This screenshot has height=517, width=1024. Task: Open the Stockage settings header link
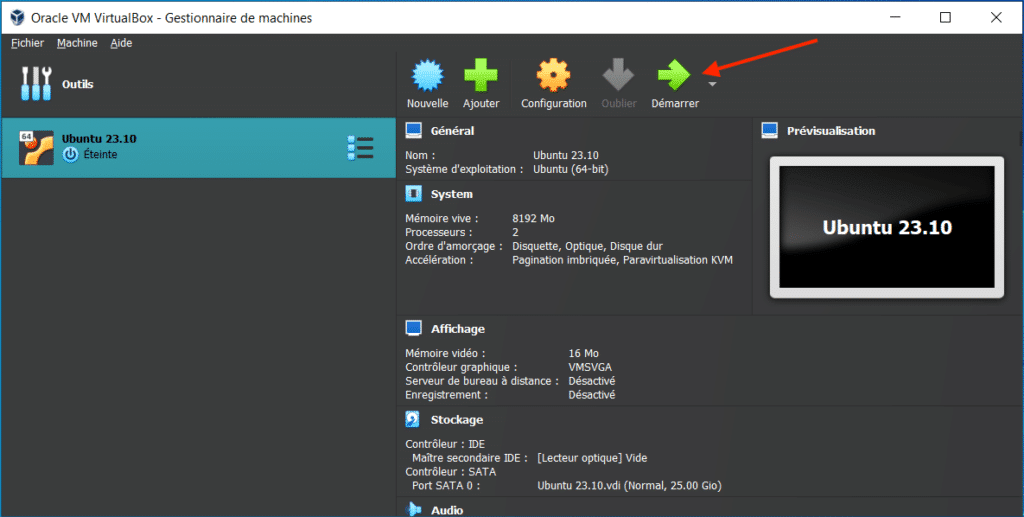(456, 420)
